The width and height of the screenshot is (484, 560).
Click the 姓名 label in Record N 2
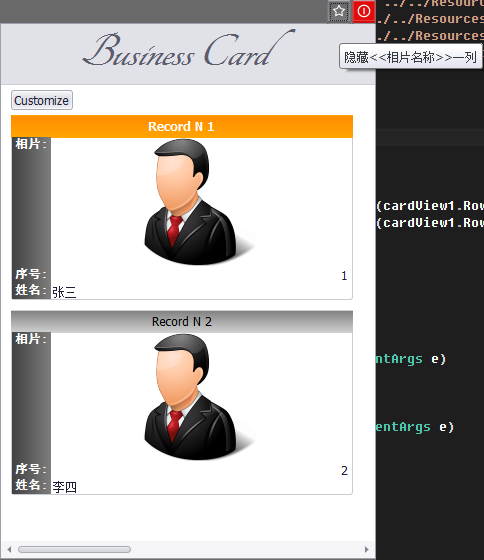pyautogui.click(x=31, y=485)
